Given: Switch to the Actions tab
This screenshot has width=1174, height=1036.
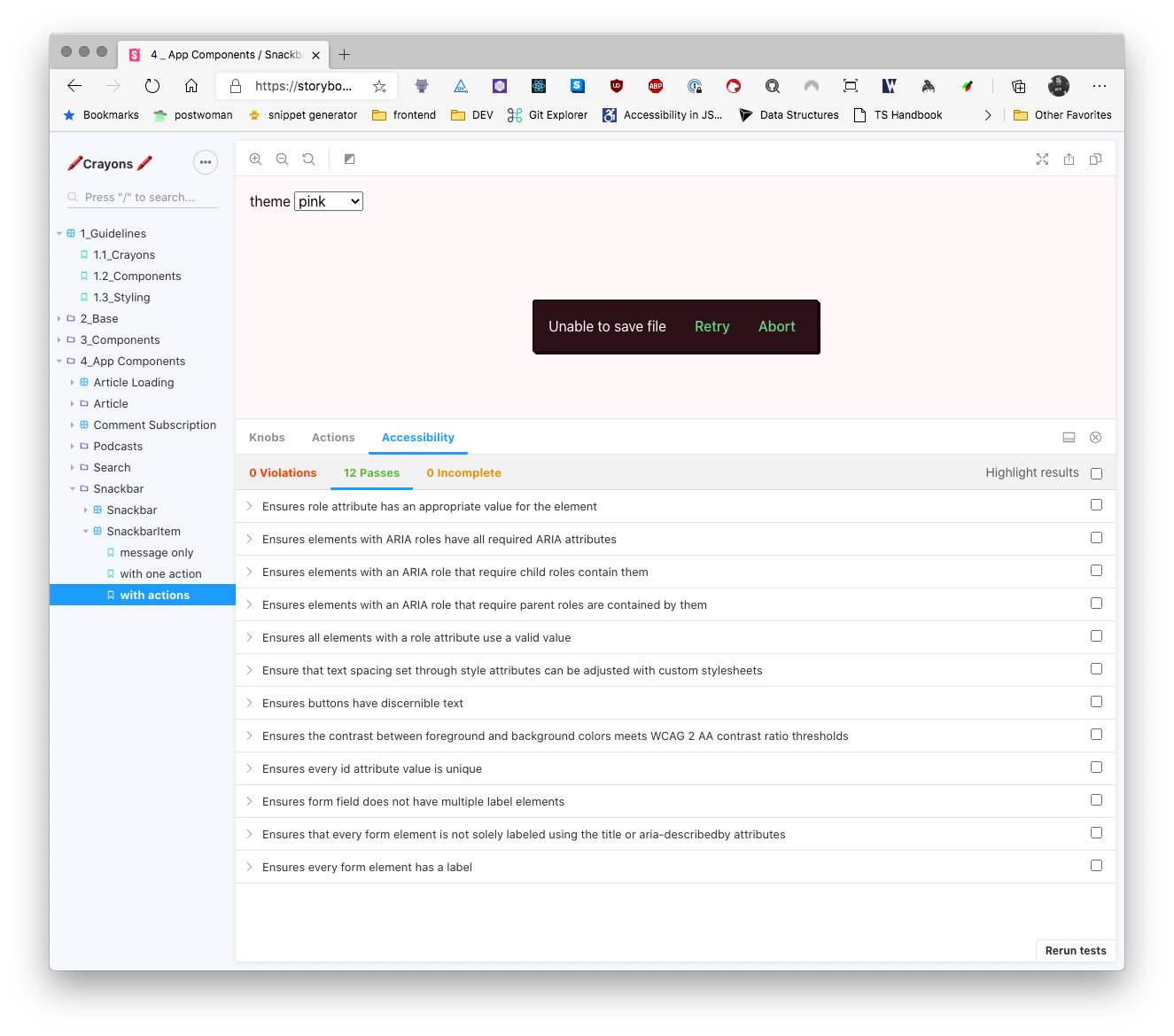Looking at the screenshot, I should [x=333, y=437].
